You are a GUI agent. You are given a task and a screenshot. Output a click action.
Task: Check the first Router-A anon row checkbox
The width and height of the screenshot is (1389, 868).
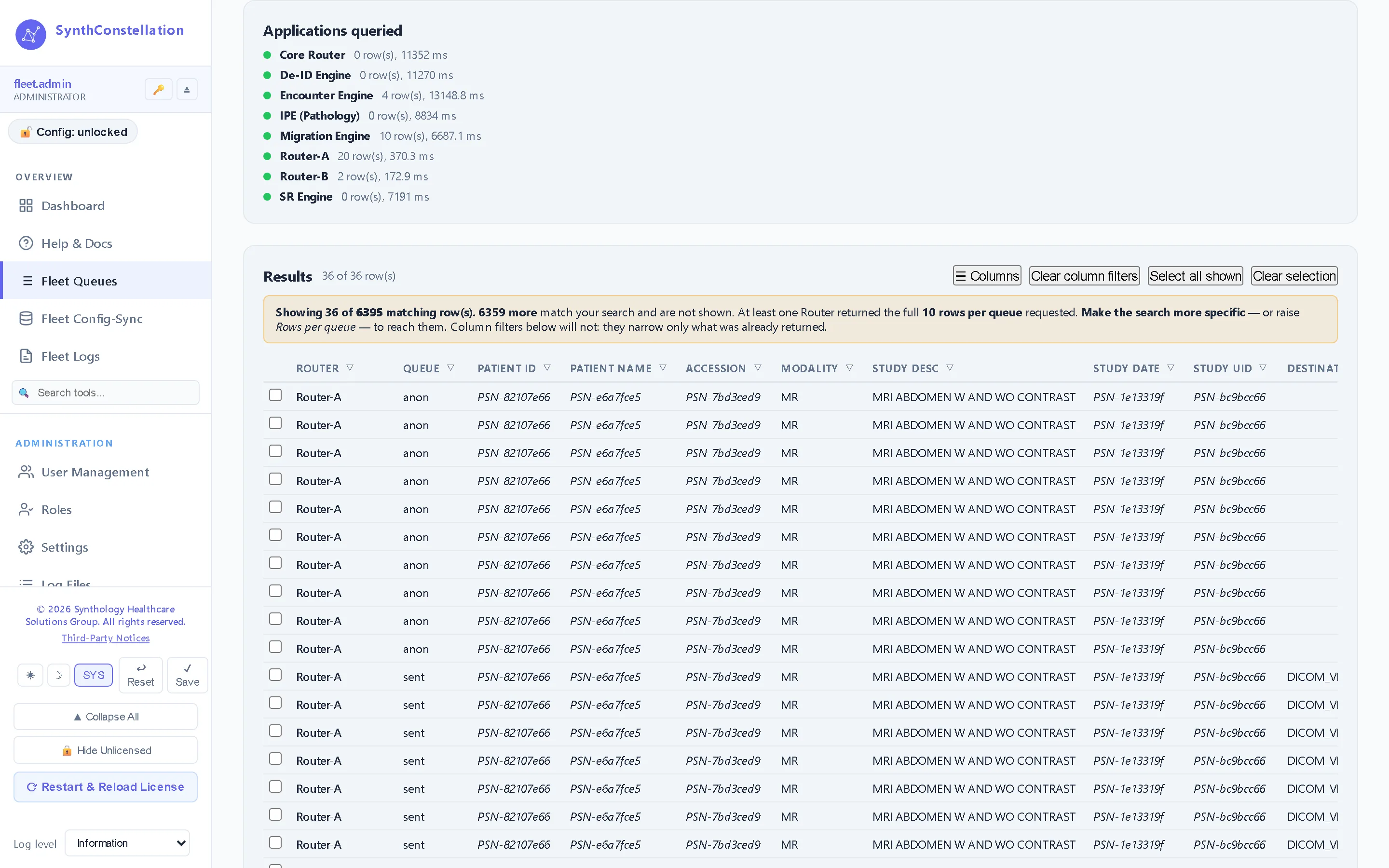[275, 395]
